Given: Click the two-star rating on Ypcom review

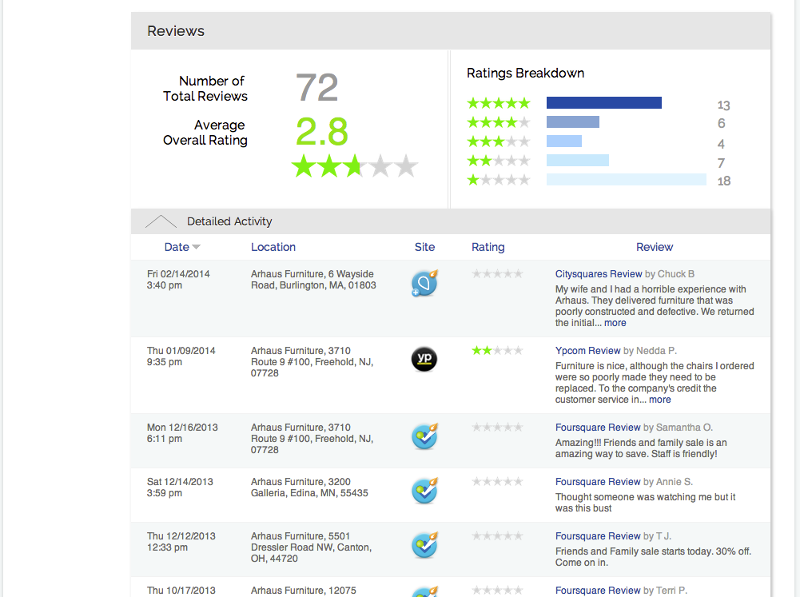Looking at the screenshot, I should pyautogui.click(x=497, y=351).
